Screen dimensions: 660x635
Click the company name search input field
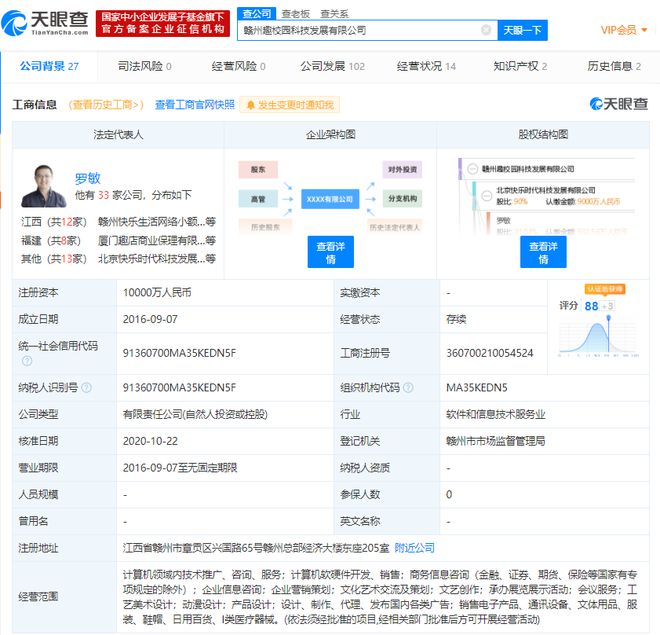(x=360, y=31)
